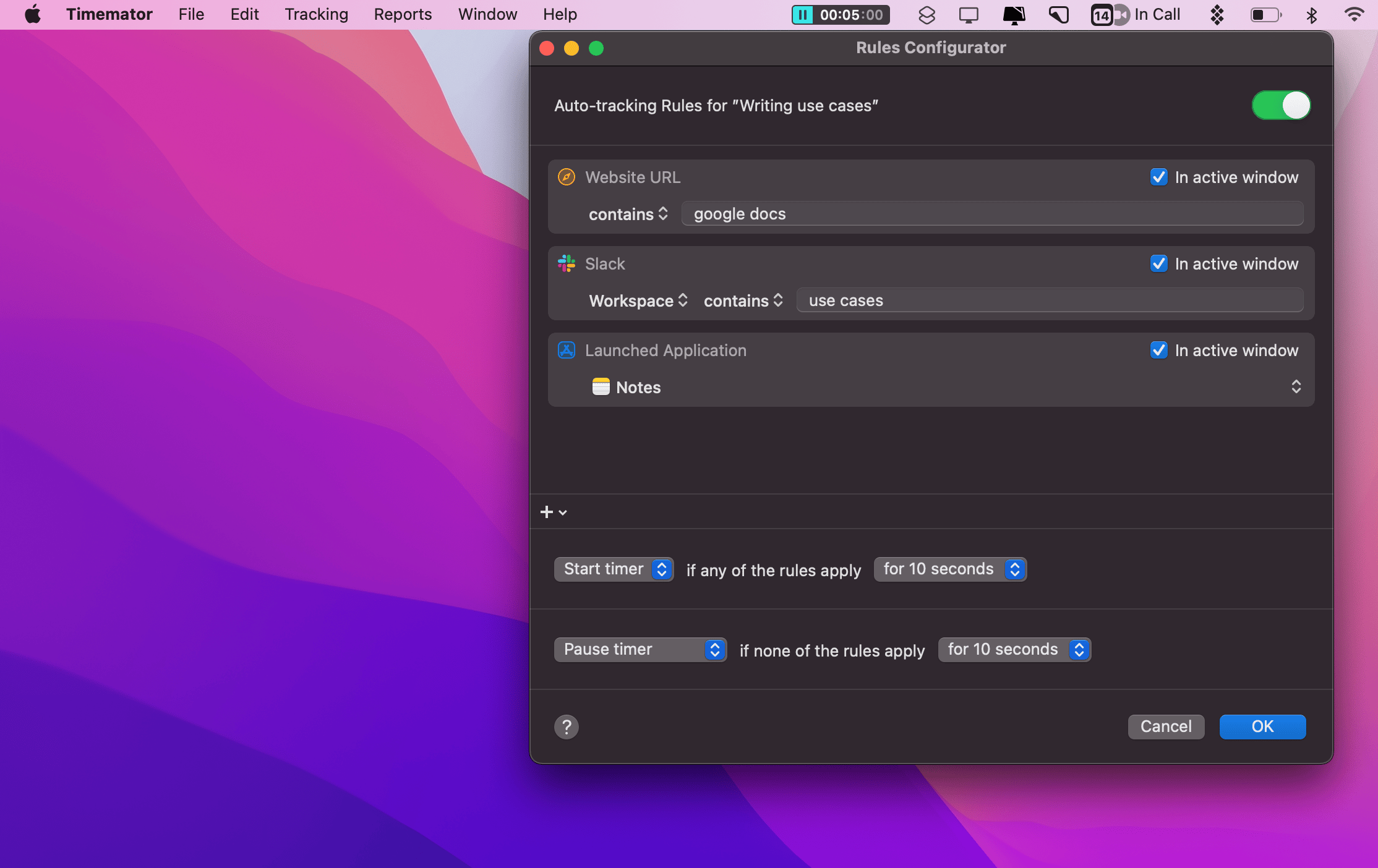Viewport: 1378px width, 868px height.
Task: Open the Website URL contains condition dropdown
Action: pos(628,214)
